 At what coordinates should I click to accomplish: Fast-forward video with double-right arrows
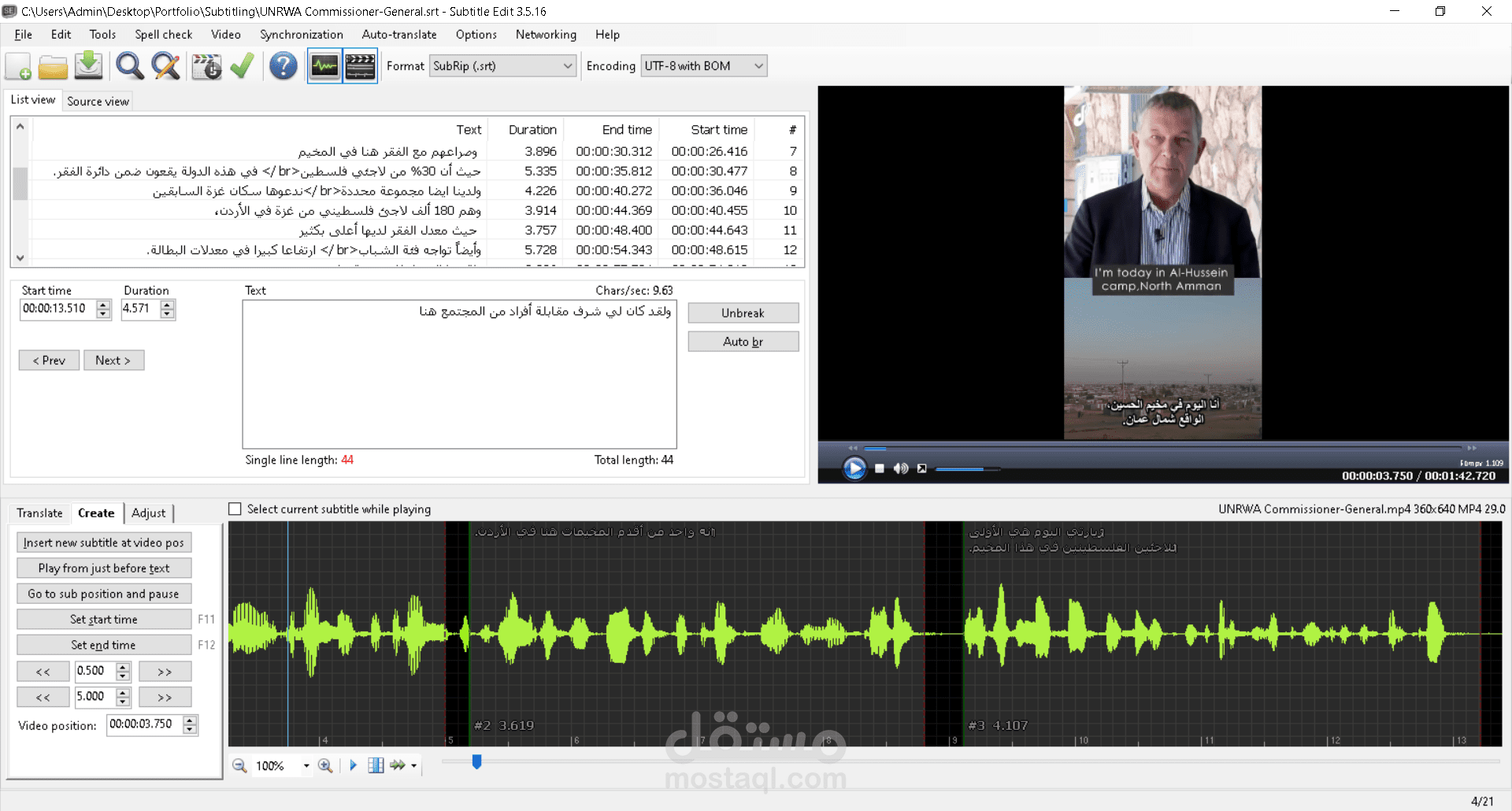click(1472, 448)
